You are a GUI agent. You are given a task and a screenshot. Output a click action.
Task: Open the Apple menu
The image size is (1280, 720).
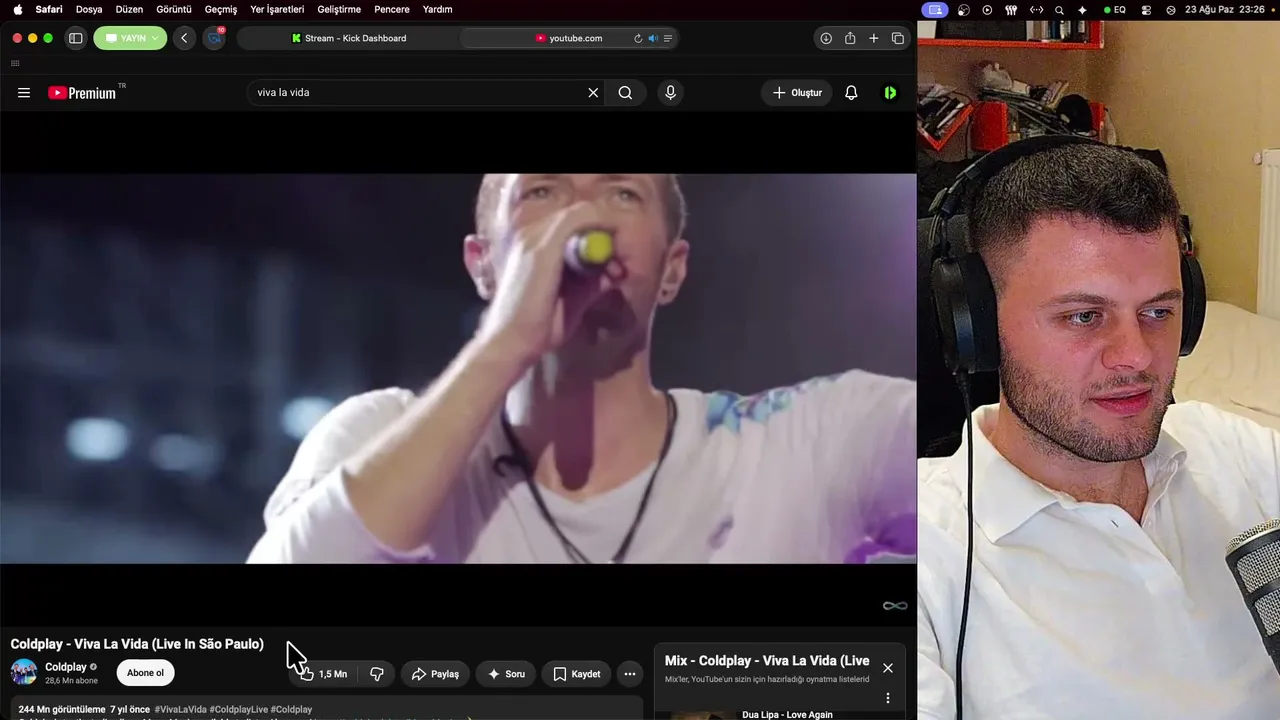click(x=17, y=9)
